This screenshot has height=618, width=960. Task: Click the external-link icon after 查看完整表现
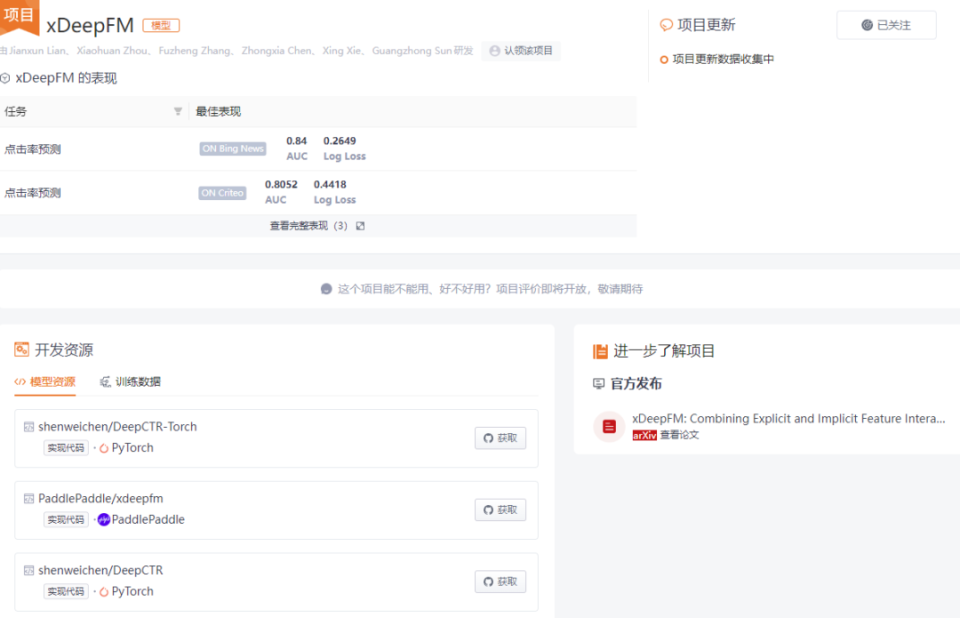click(x=358, y=225)
